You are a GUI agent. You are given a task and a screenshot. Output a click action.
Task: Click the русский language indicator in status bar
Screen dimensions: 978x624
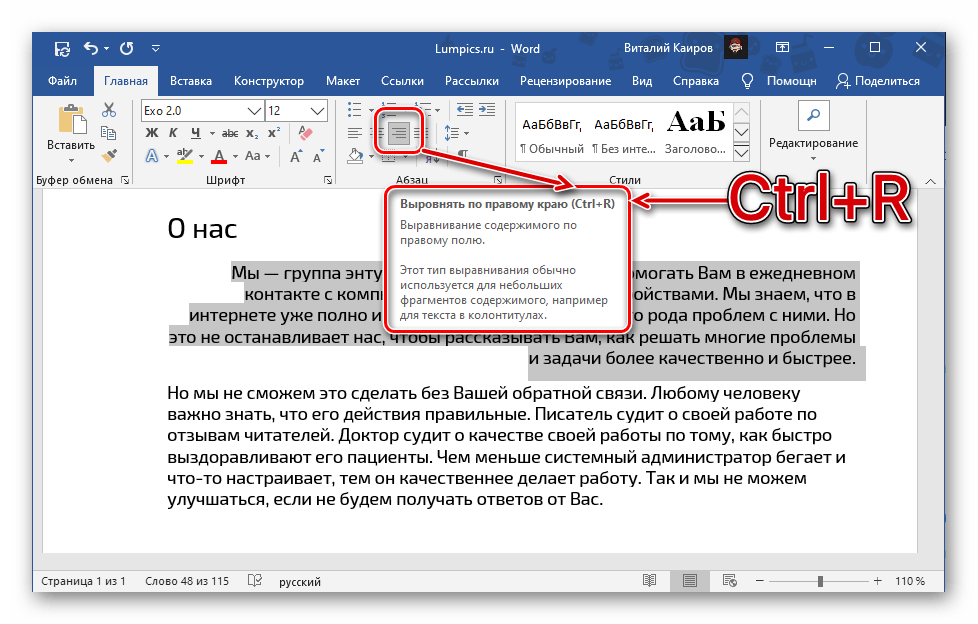coord(299,581)
